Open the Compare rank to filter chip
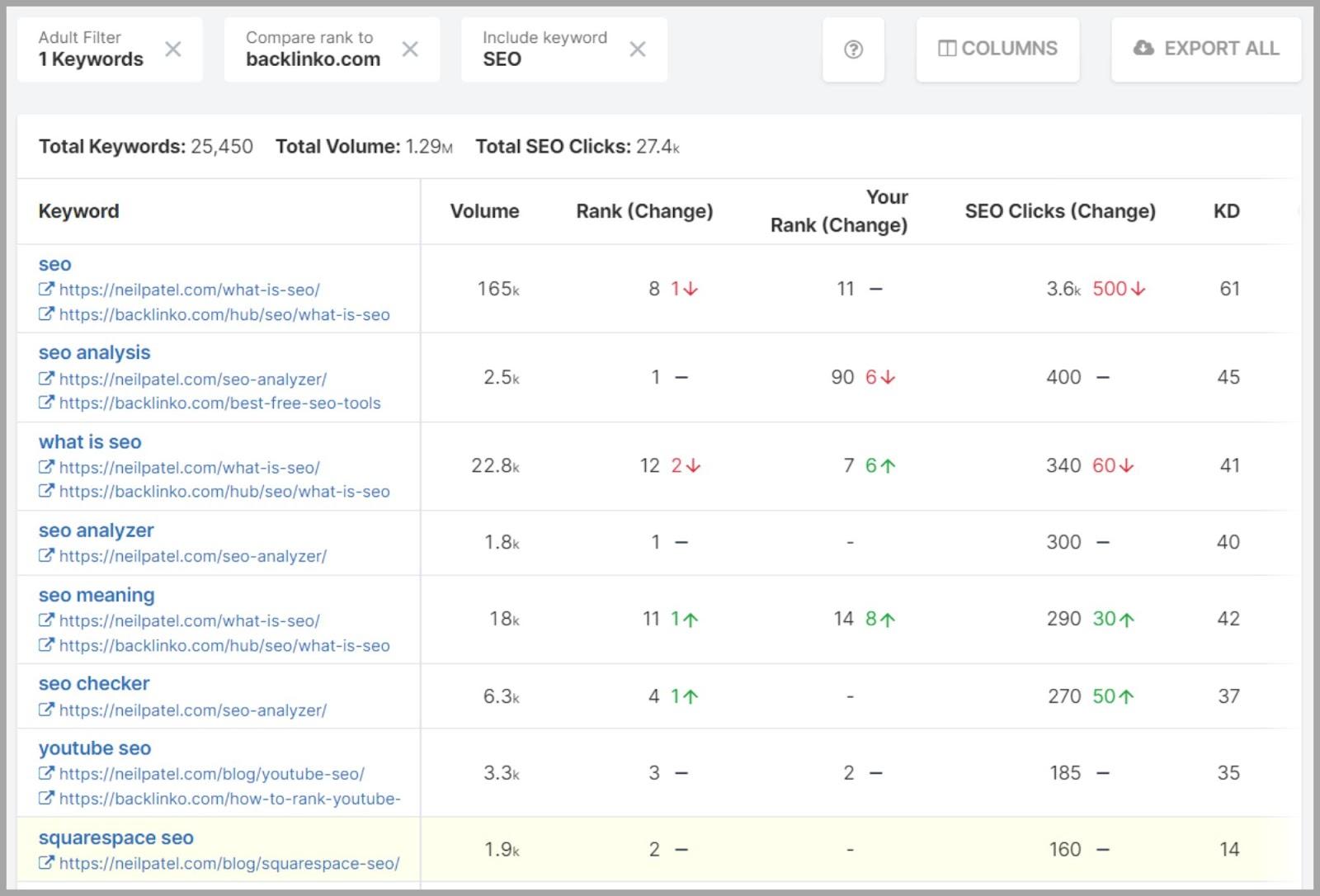Viewport: 1320px width, 896px height. pyautogui.click(x=313, y=50)
